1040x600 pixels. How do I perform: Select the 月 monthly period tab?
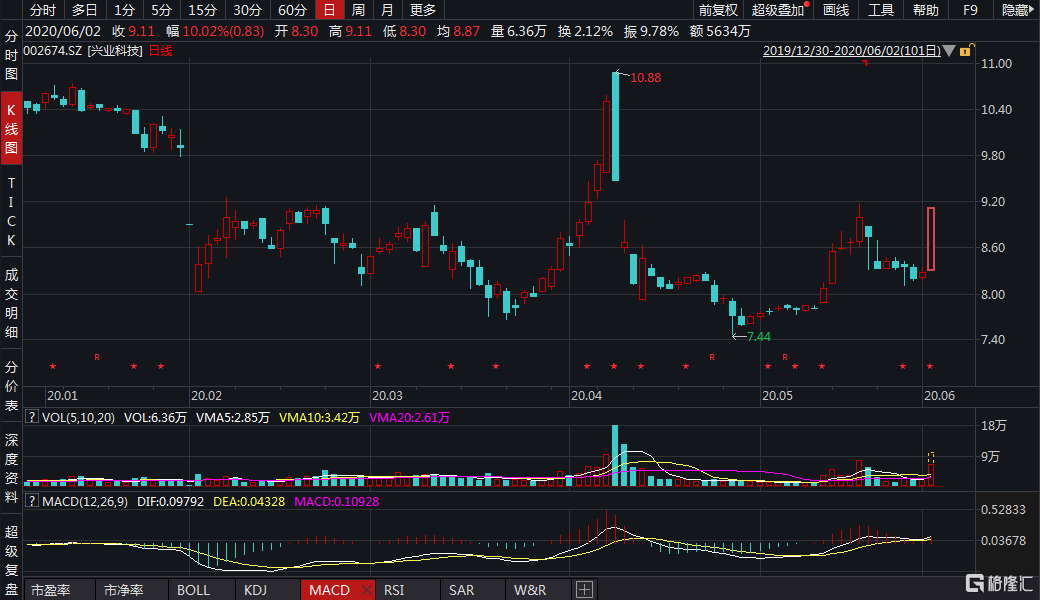pos(387,10)
